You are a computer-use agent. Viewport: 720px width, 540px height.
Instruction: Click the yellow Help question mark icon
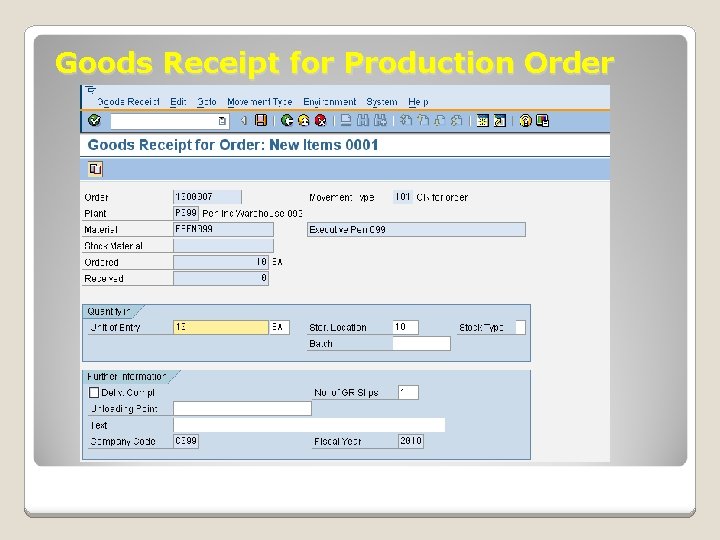[525, 120]
